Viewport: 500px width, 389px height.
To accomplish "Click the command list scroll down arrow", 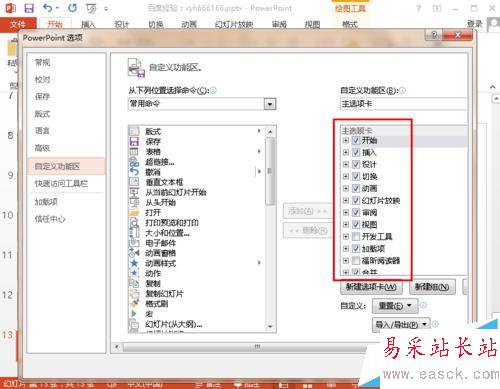I will tap(270, 326).
